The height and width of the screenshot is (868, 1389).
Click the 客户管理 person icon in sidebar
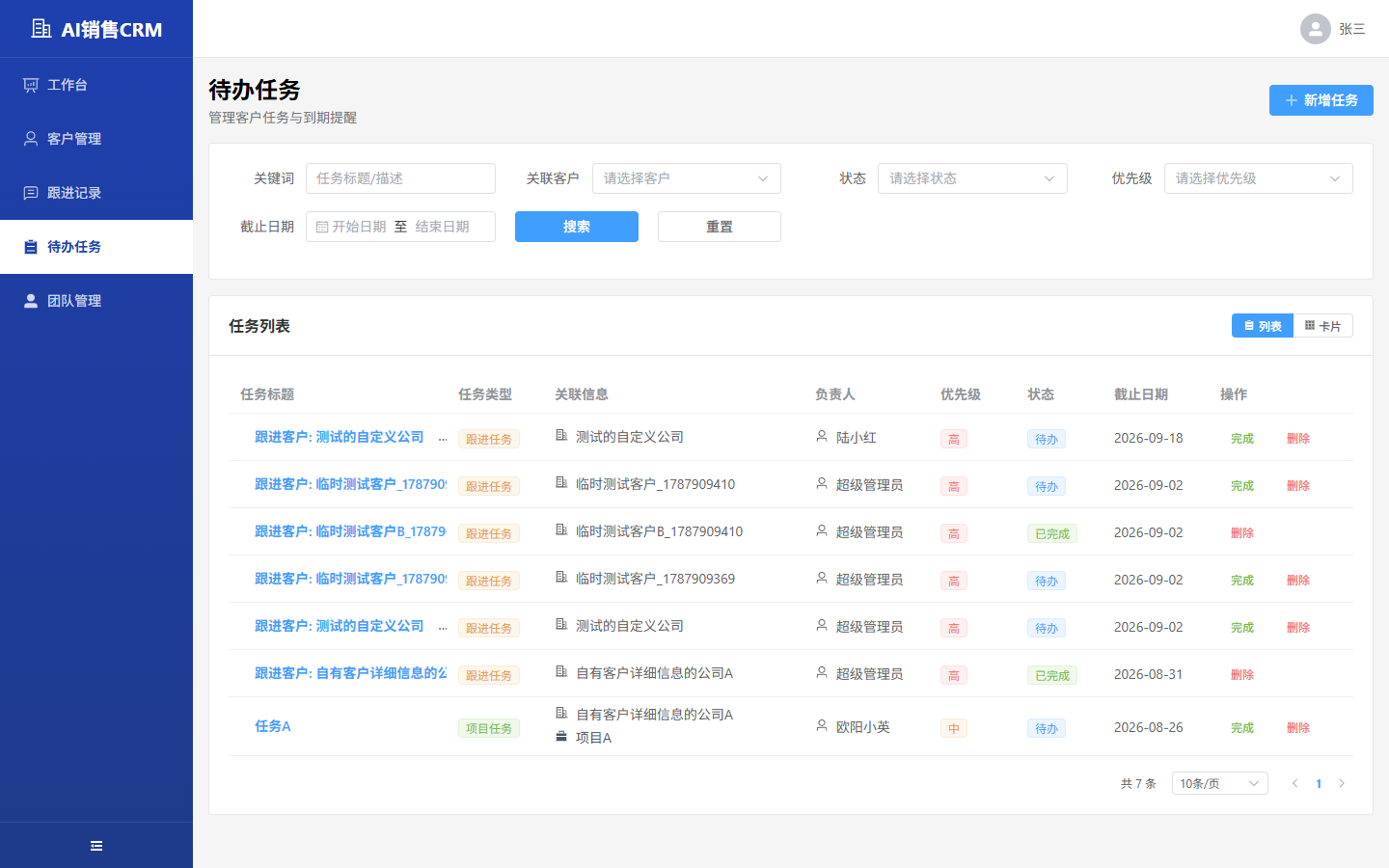pos(31,139)
